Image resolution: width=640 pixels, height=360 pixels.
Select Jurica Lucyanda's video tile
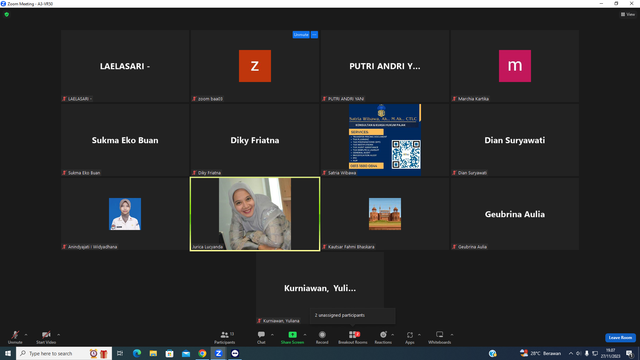255,214
